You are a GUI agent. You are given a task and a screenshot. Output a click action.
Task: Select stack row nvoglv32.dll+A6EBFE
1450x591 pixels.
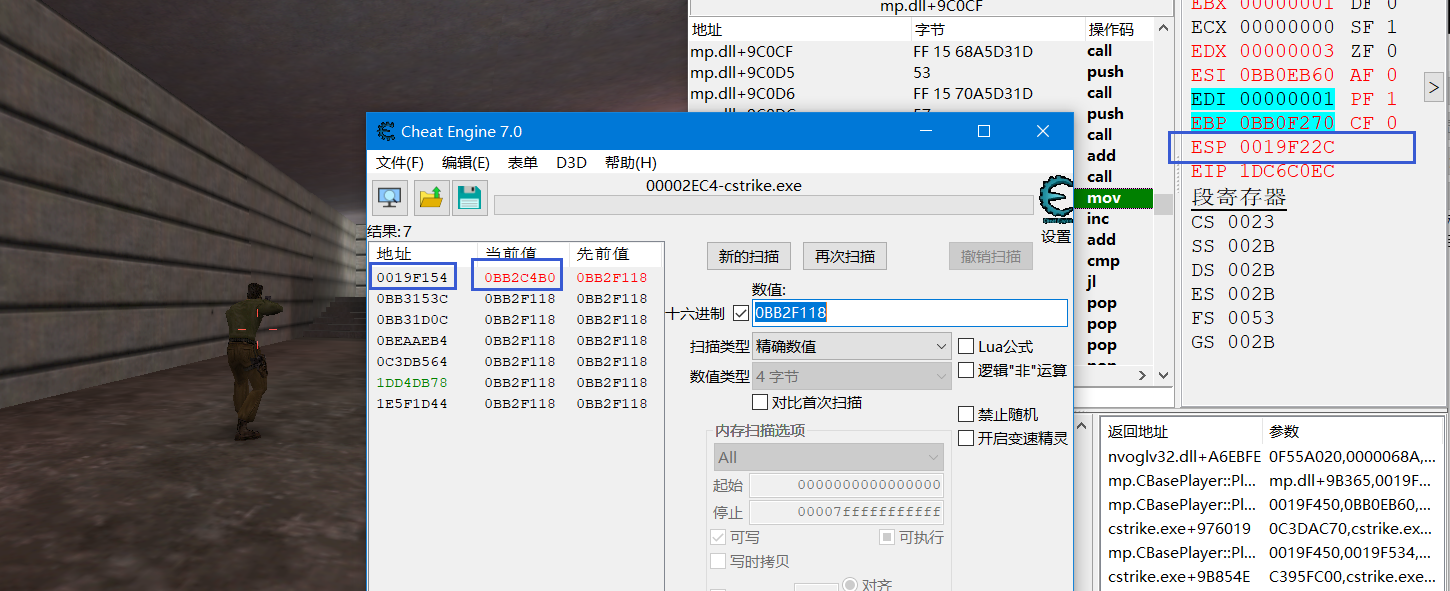tap(1272, 456)
